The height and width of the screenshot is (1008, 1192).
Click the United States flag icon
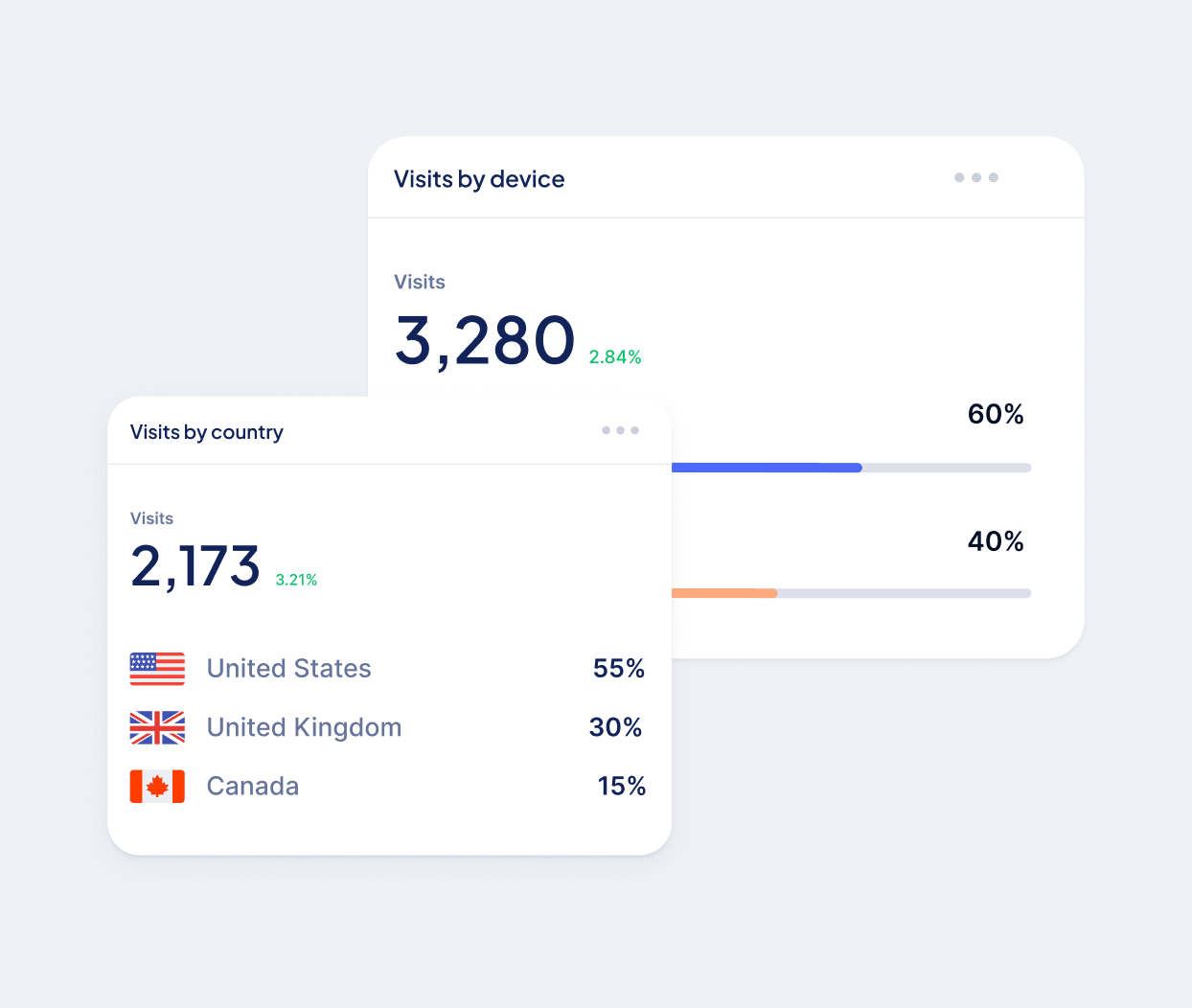pos(157,669)
